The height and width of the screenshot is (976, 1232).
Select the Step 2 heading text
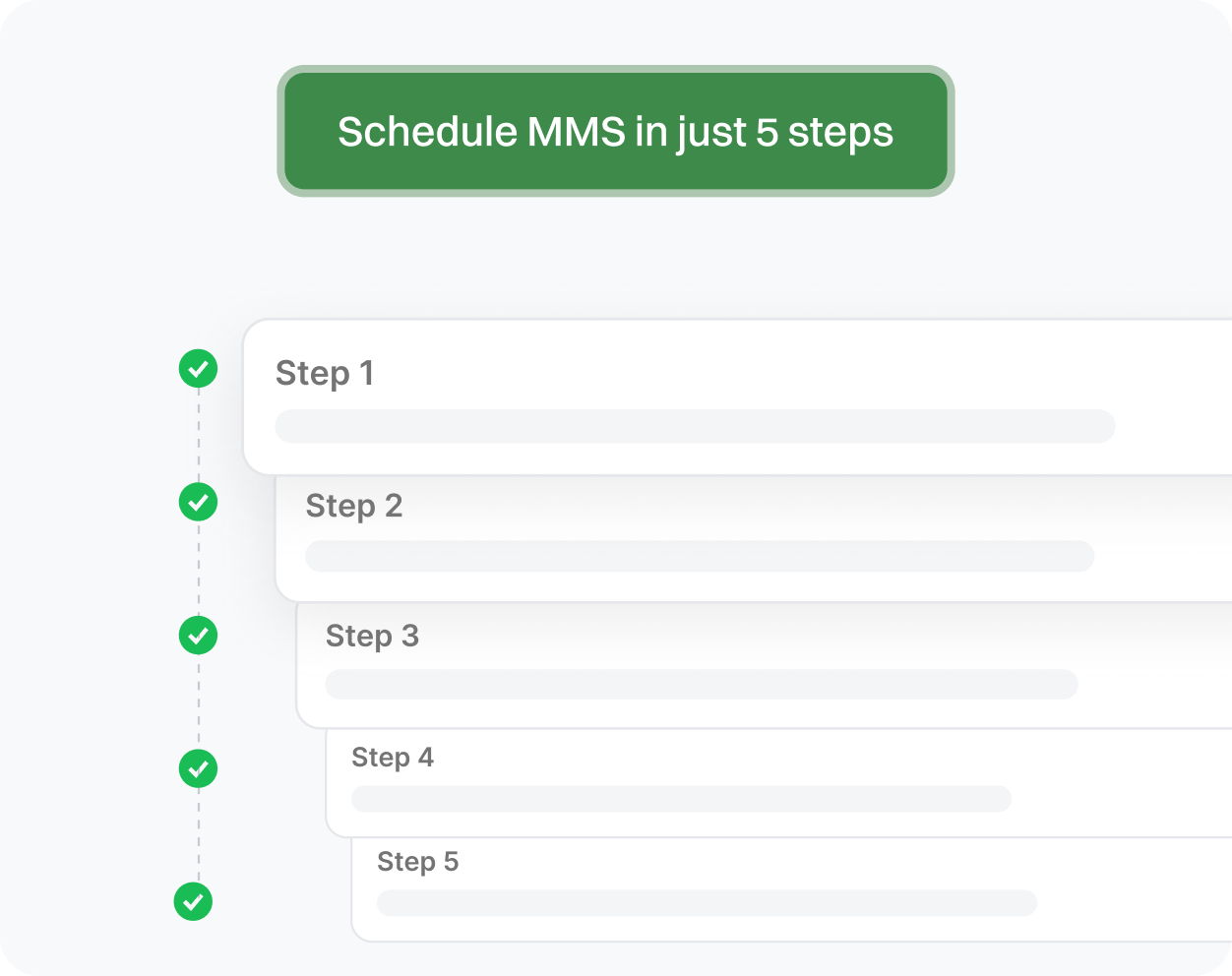[353, 506]
